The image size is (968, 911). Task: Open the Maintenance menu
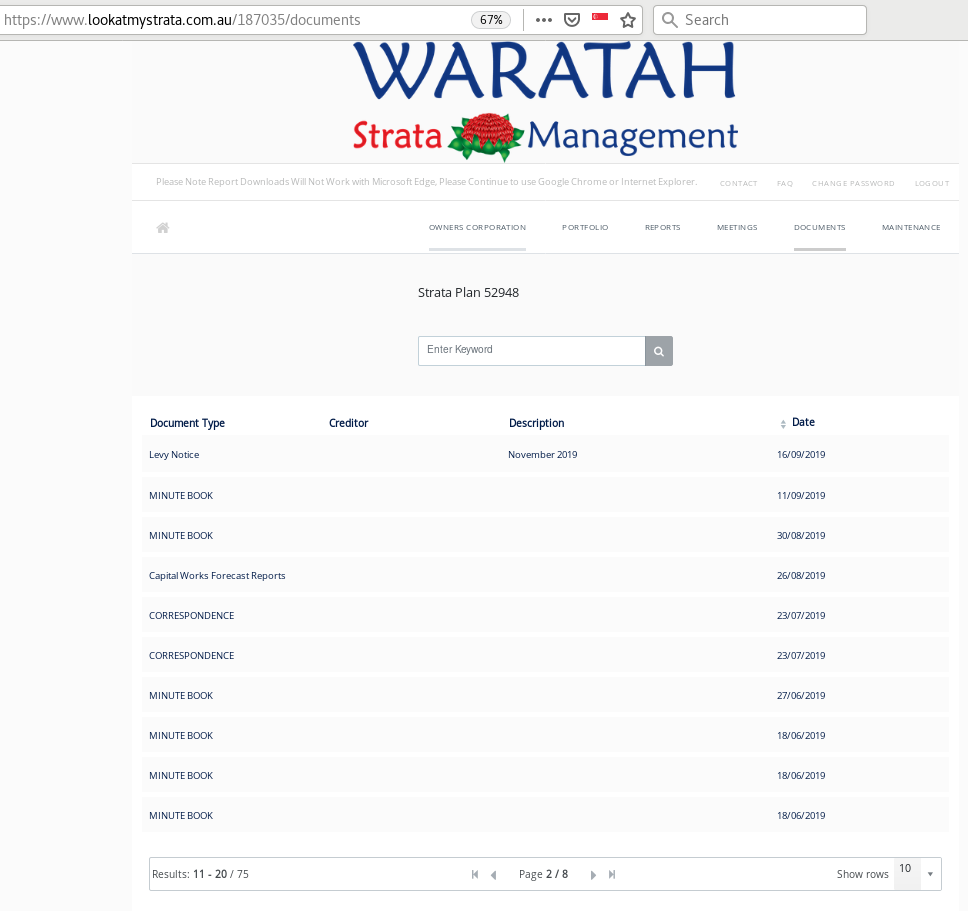(911, 228)
